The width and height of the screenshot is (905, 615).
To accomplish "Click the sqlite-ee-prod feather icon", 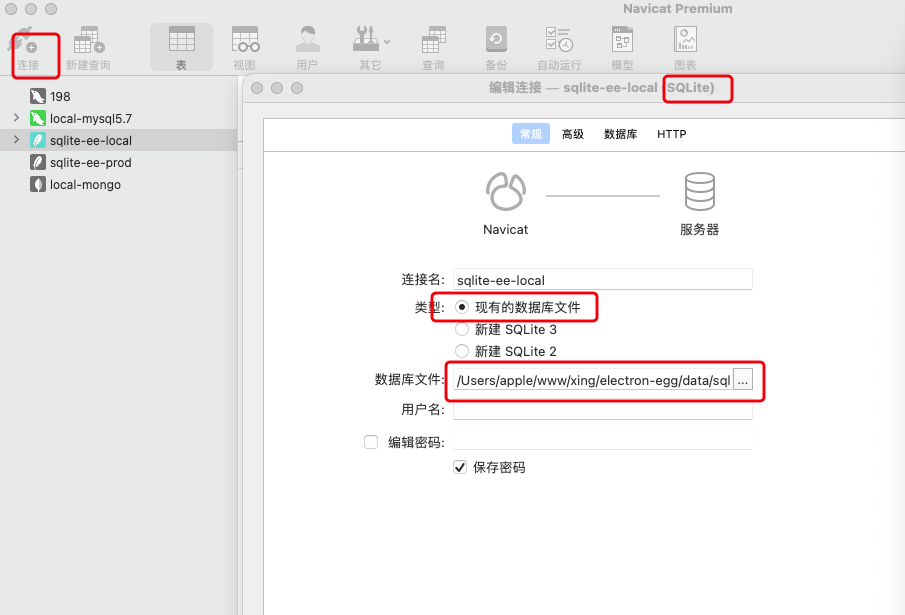I will point(38,162).
